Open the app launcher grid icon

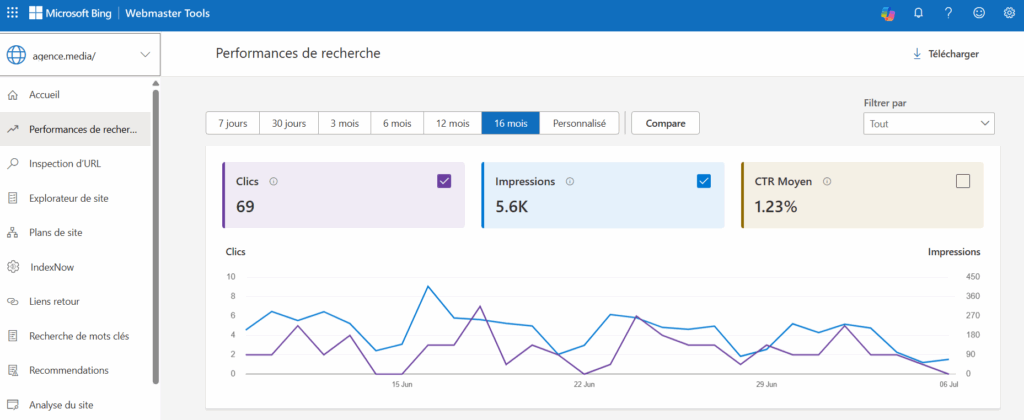pos(12,13)
